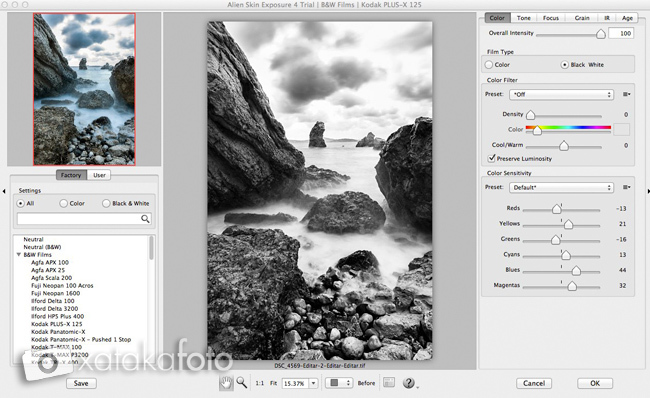Select Kodak PLUS-X 125 preset
650x398 pixels.
(57, 324)
